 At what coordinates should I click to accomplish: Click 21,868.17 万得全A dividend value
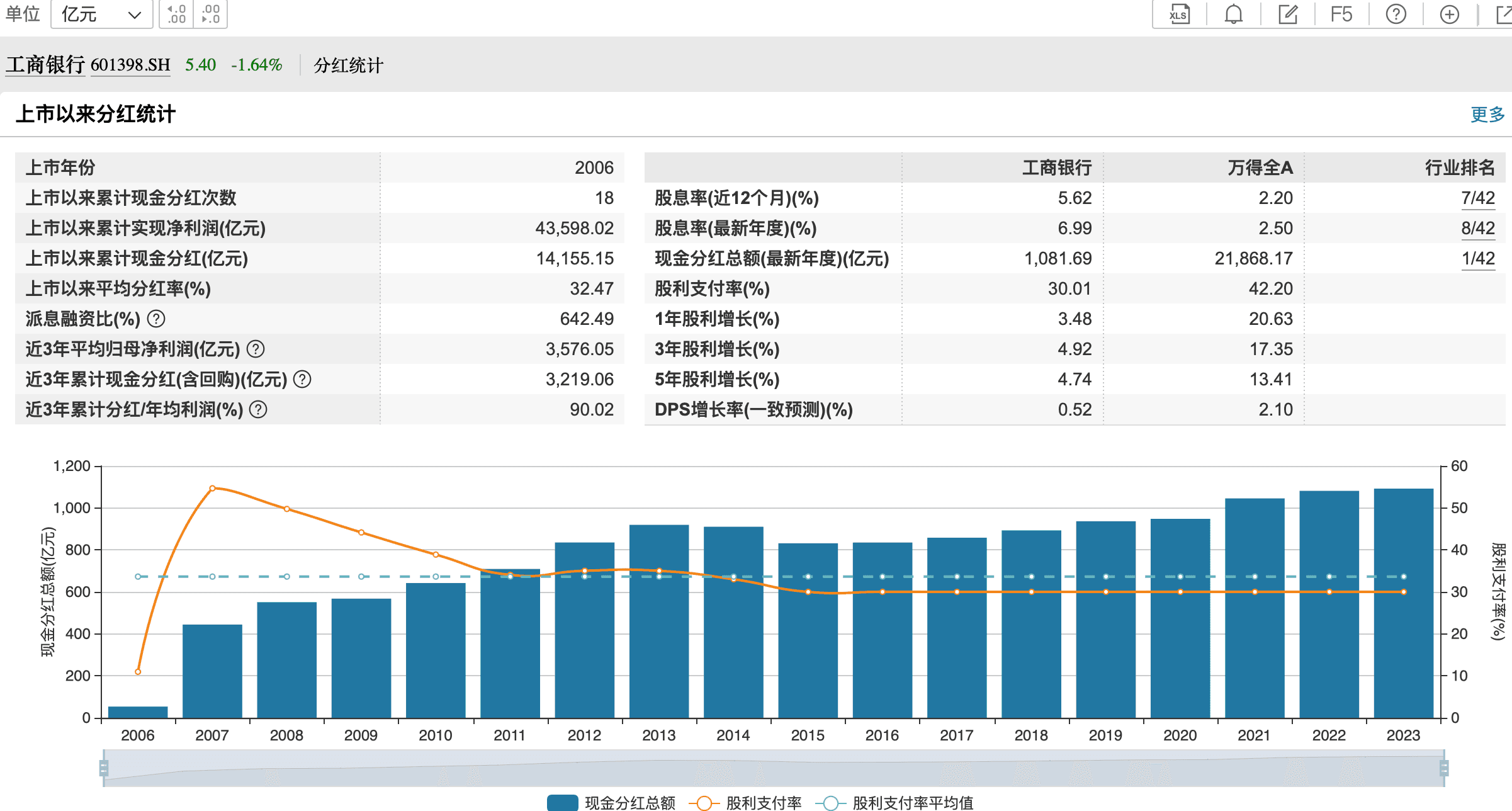click(x=1253, y=259)
